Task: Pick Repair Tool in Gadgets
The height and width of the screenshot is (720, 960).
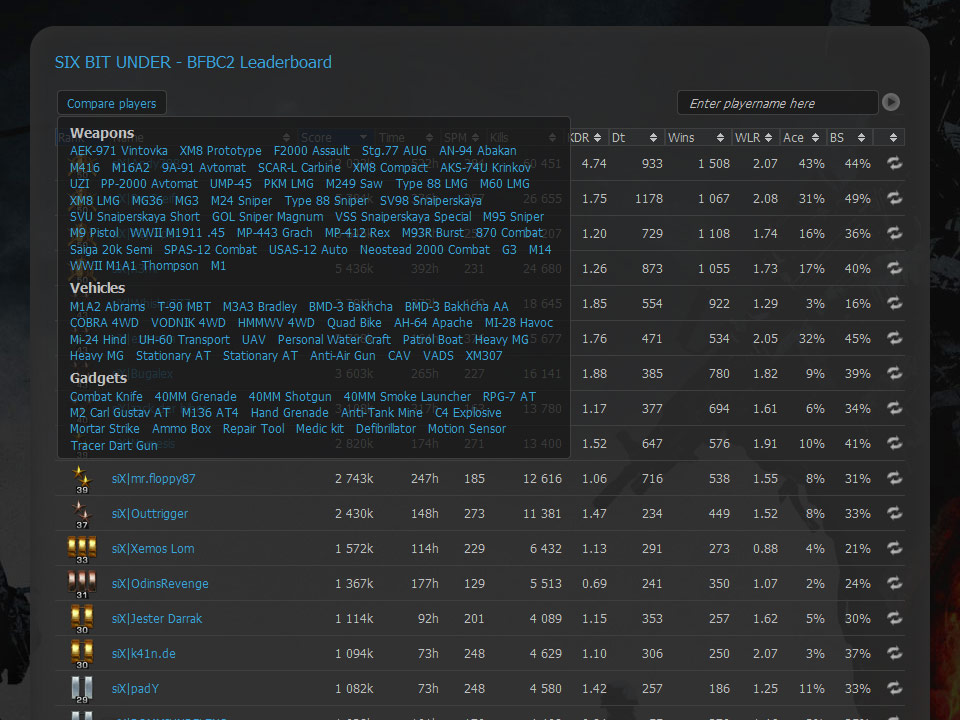Action: [x=253, y=429]
